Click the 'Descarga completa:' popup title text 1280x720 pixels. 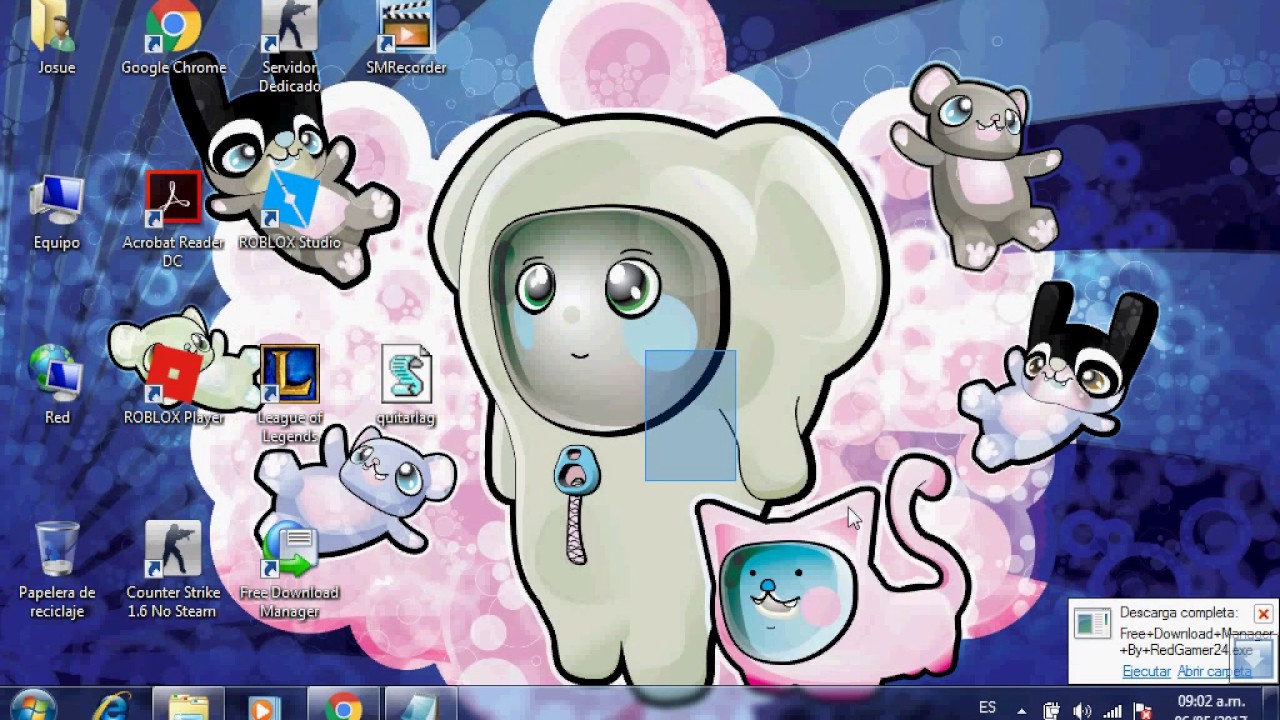1178,612
